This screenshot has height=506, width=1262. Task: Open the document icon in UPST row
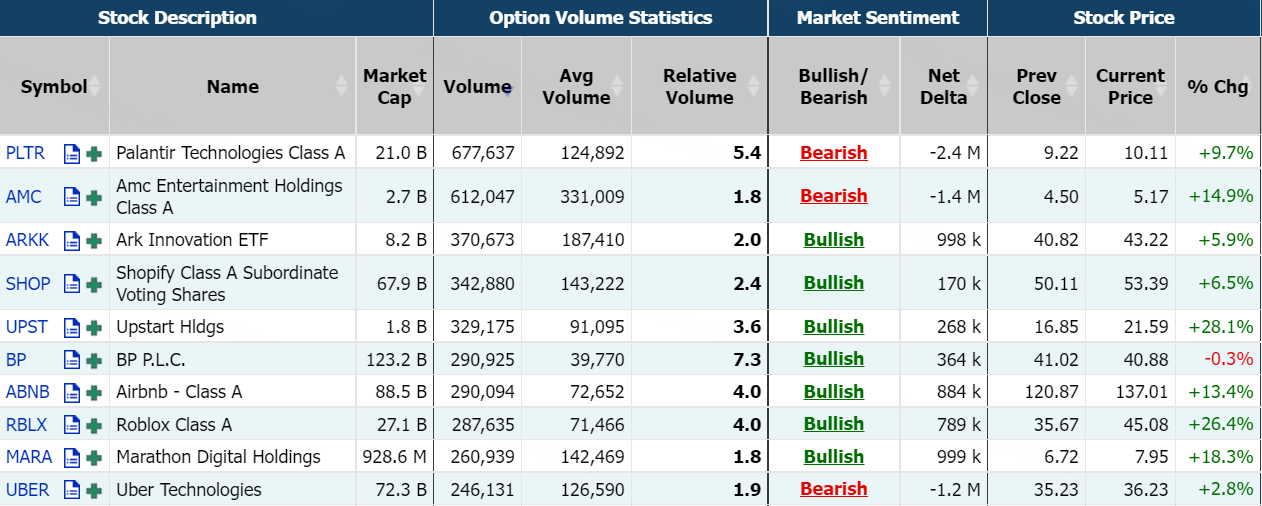(71, 327)
